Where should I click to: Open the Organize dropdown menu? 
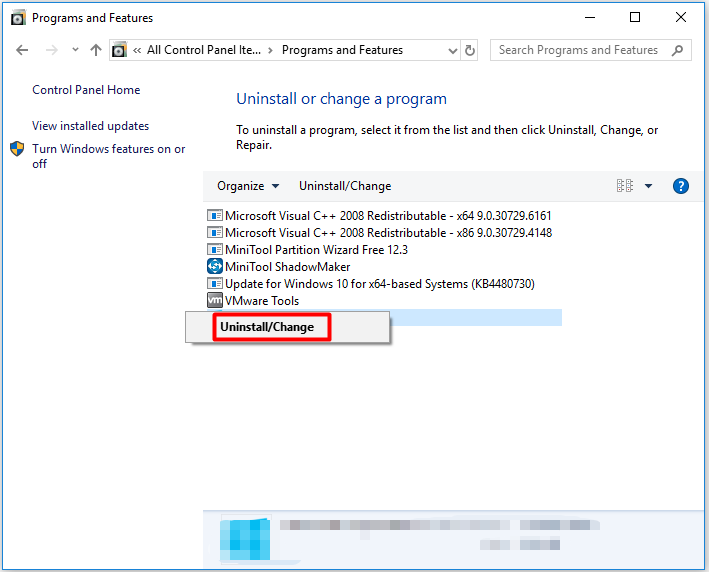pos(248,186)
